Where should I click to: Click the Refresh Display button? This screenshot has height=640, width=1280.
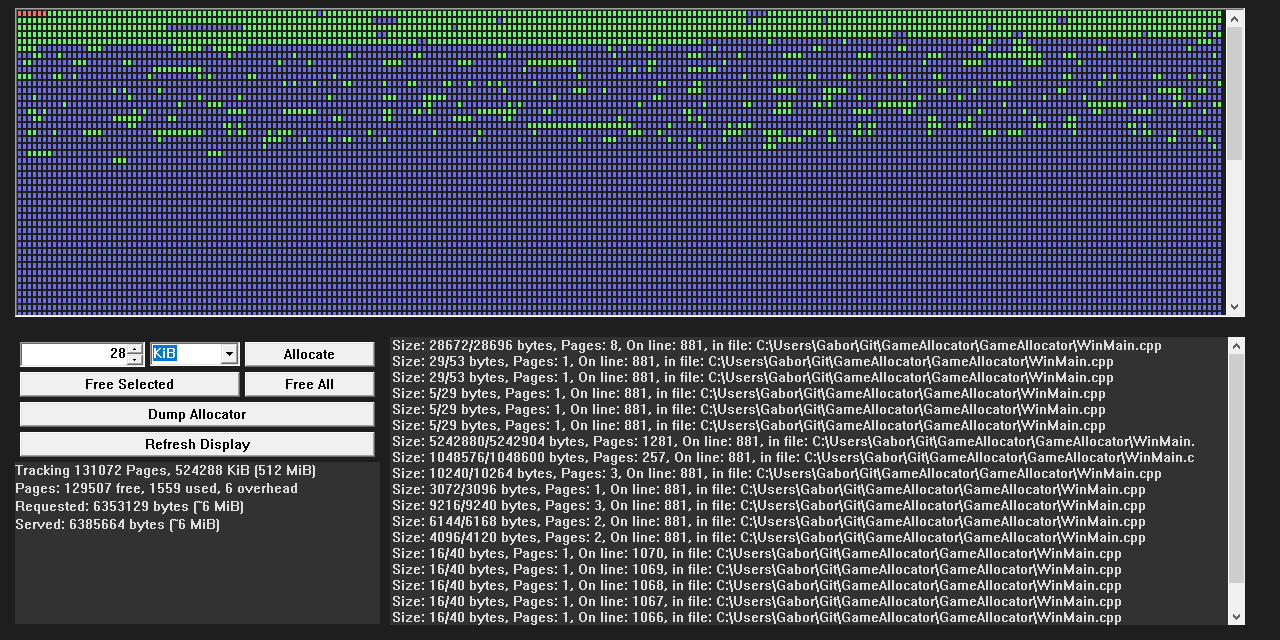pyautogui.click(x=196, y=443)
